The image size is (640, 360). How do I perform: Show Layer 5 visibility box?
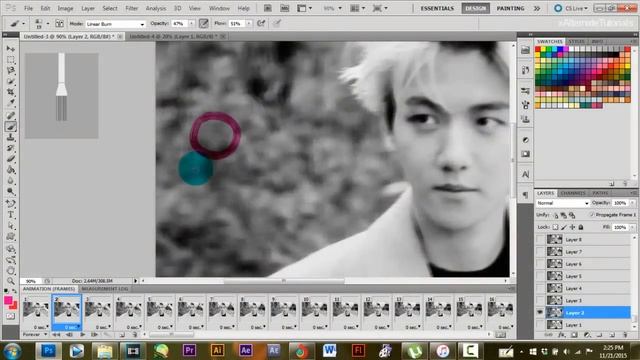(x=540, y=276)
